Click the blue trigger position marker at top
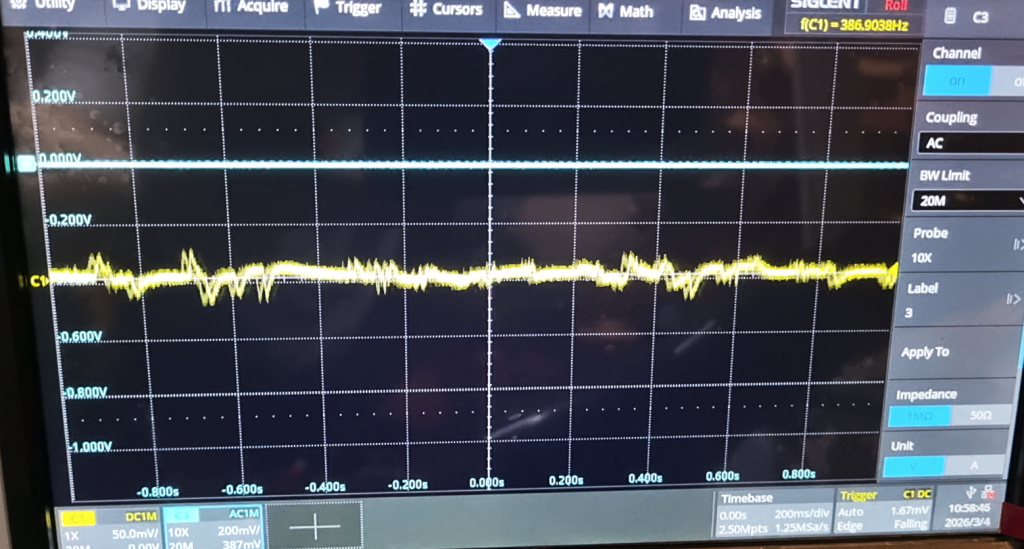Screen dimensions: 1024x549 (489, 45)
